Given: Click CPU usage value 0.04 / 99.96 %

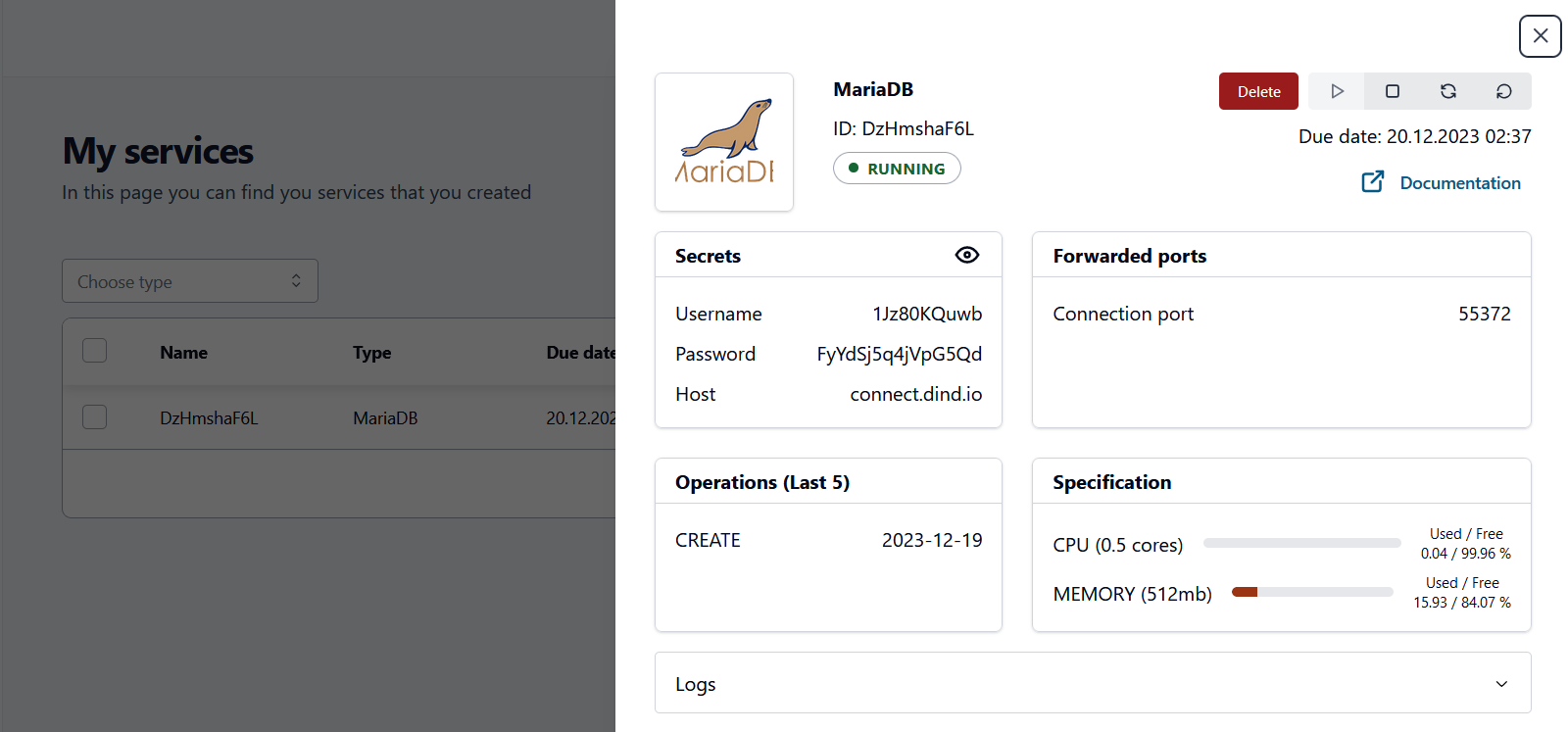Looking at the screenshot, I should 1466,554.
